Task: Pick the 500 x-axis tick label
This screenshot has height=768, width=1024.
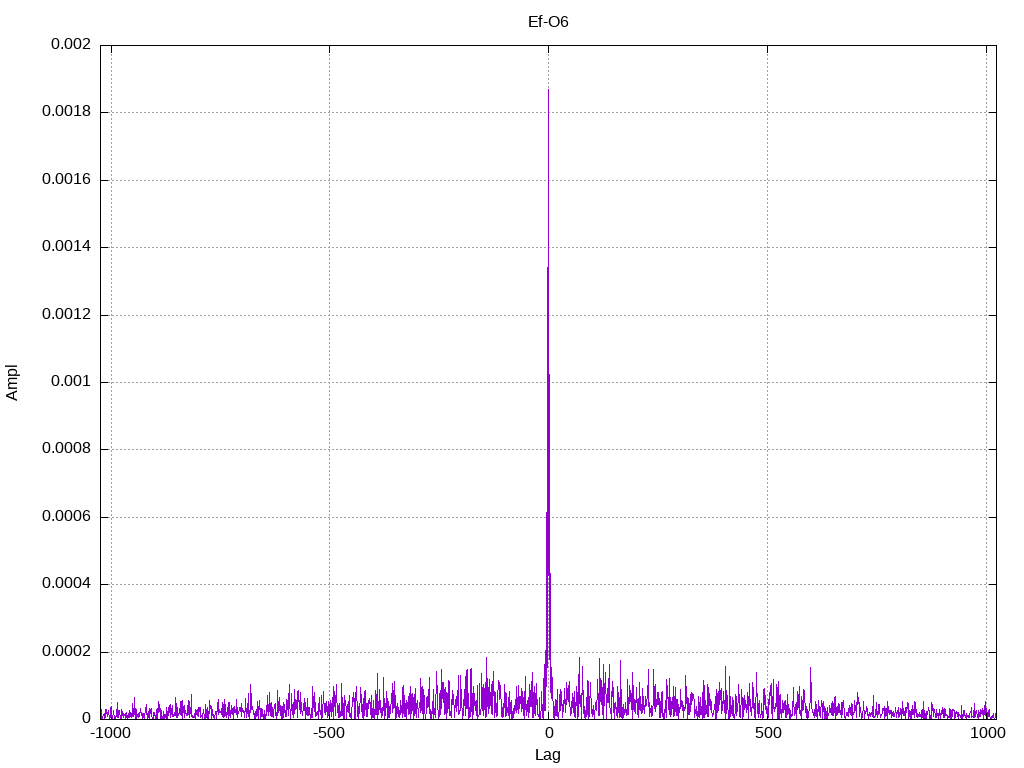Action: [x=767, y=734]
